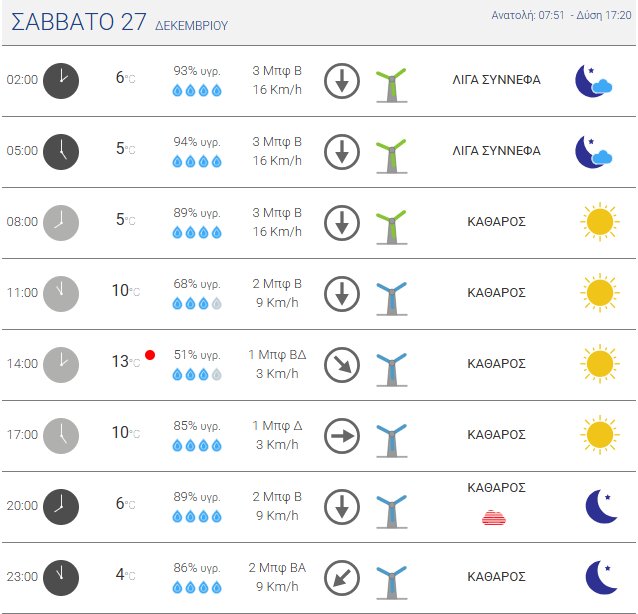Click the north wind arrow at 05:00
The width and height of the screenshot is (638, 614).
tap(342, 151)
